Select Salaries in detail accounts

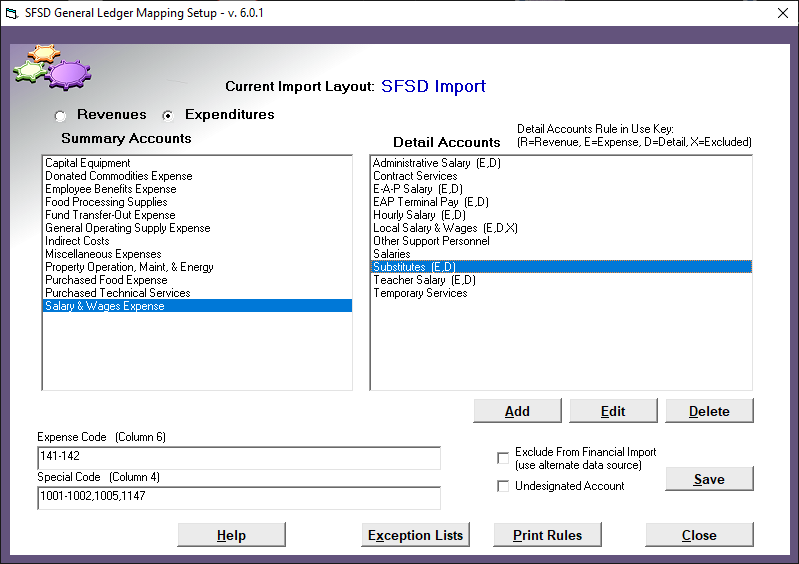561,254
